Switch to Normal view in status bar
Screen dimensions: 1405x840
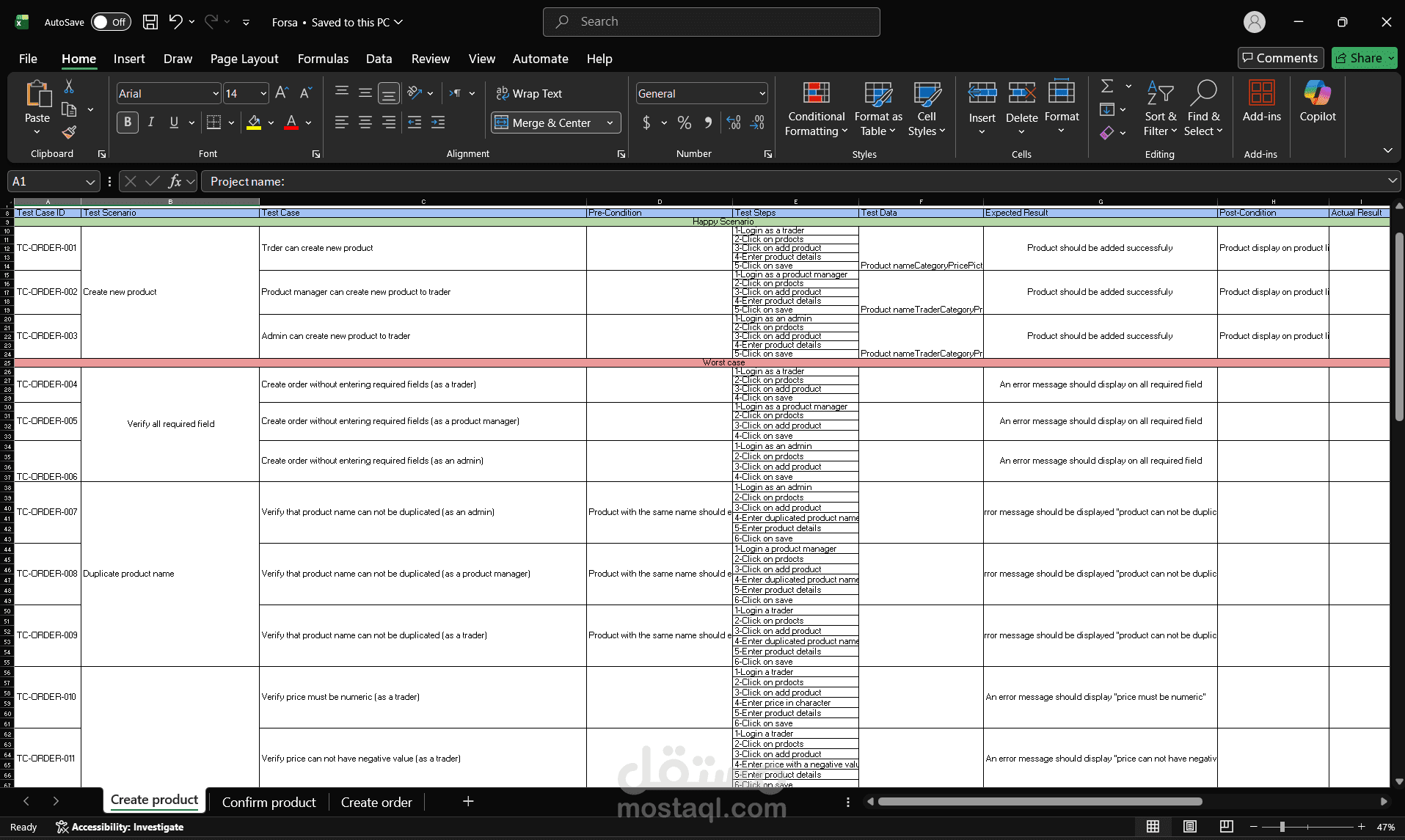pos(1153,827)
